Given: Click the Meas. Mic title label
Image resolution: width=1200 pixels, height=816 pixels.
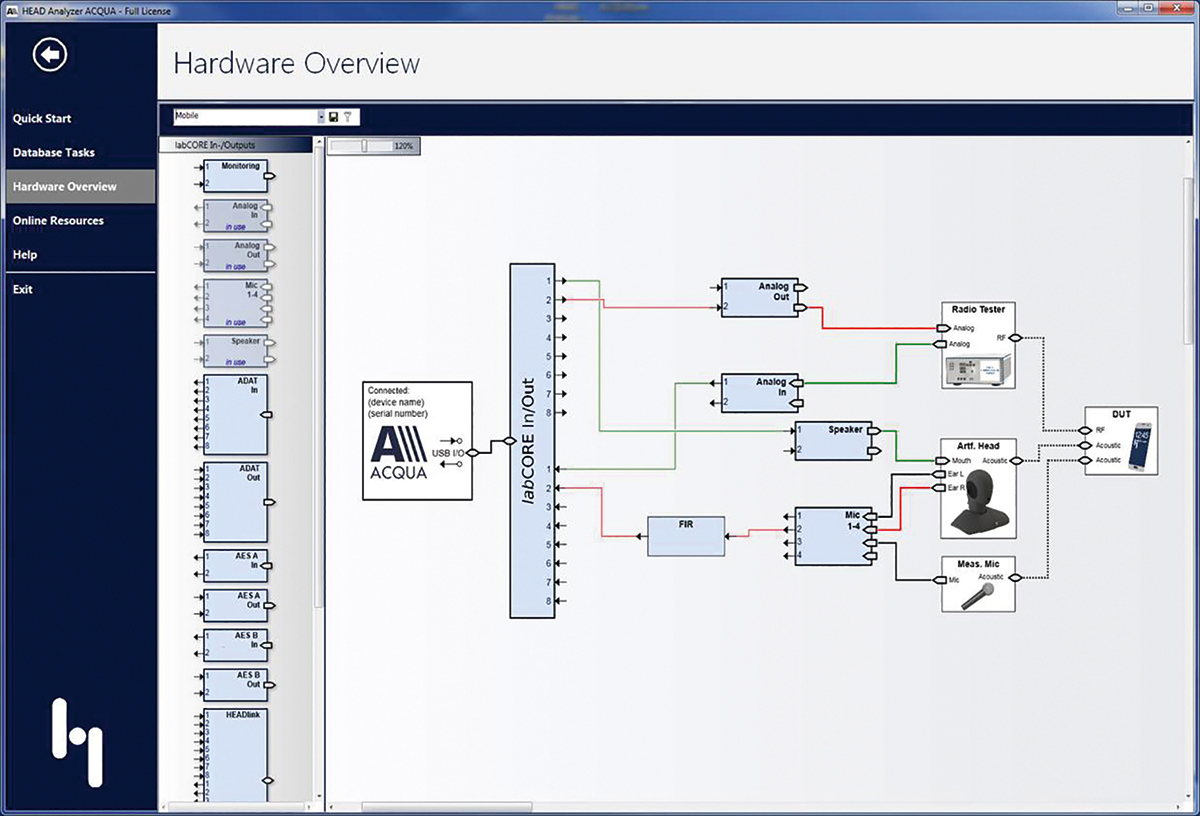Looking at the screenshot, I should (979, 564).
